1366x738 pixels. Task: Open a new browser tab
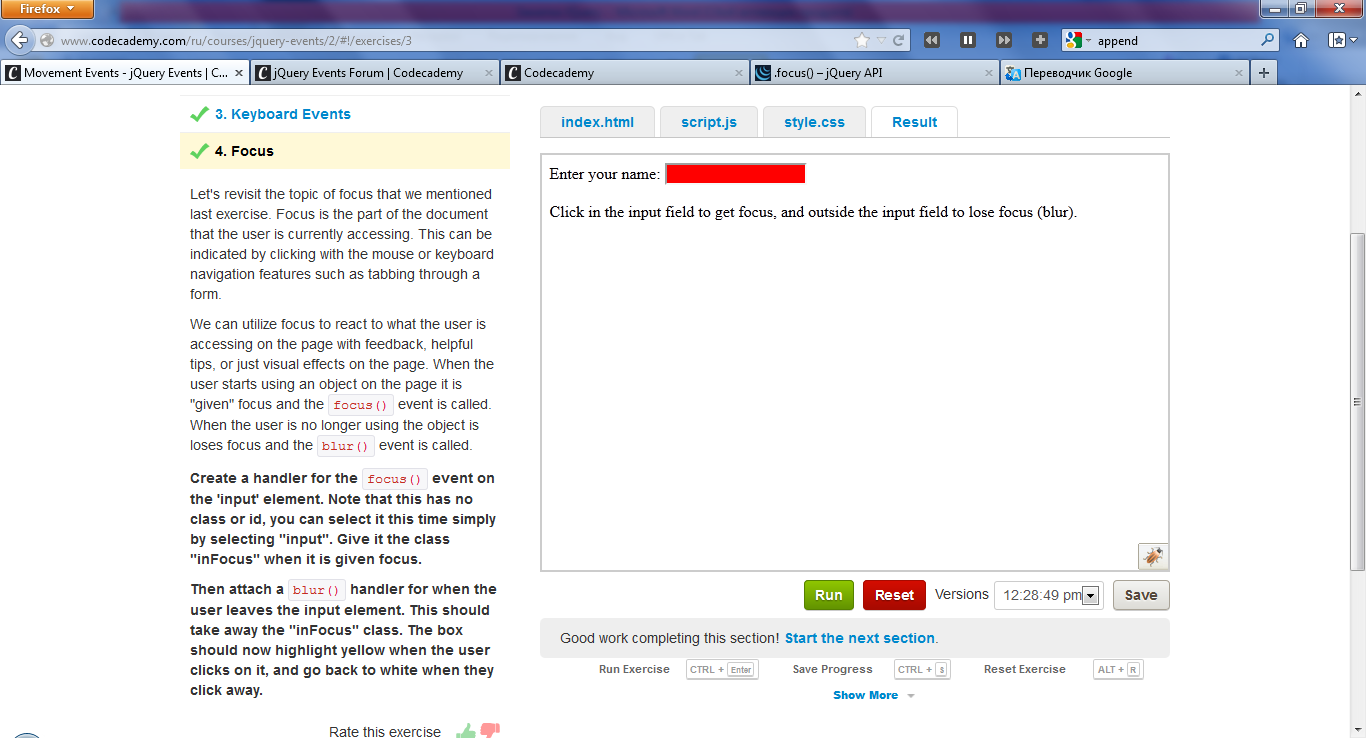tap(1264, 73)
